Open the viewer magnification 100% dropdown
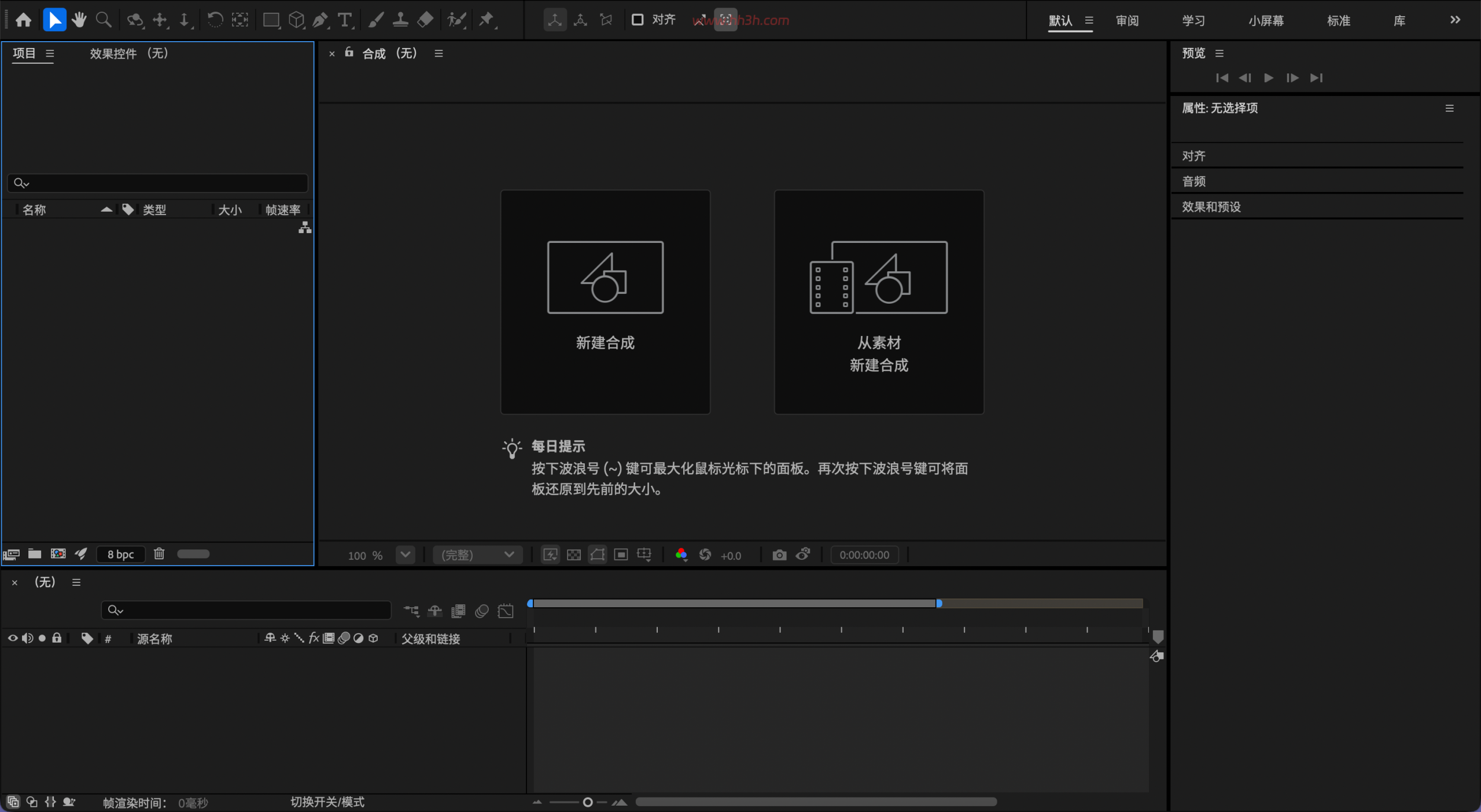Screen dimensions: 1481x812 (x=406, y=555)
